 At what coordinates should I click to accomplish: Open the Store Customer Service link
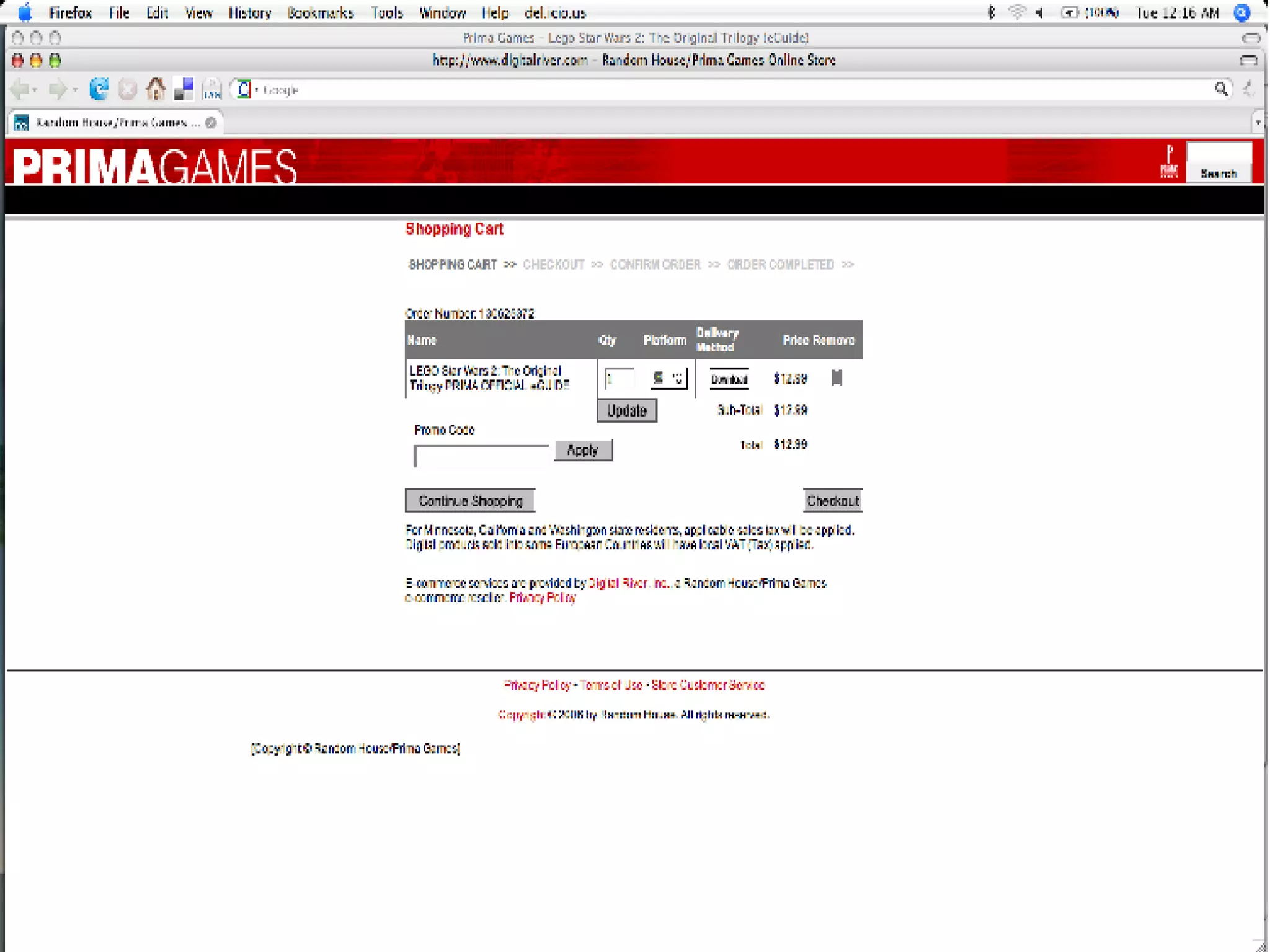pos(708,685)
